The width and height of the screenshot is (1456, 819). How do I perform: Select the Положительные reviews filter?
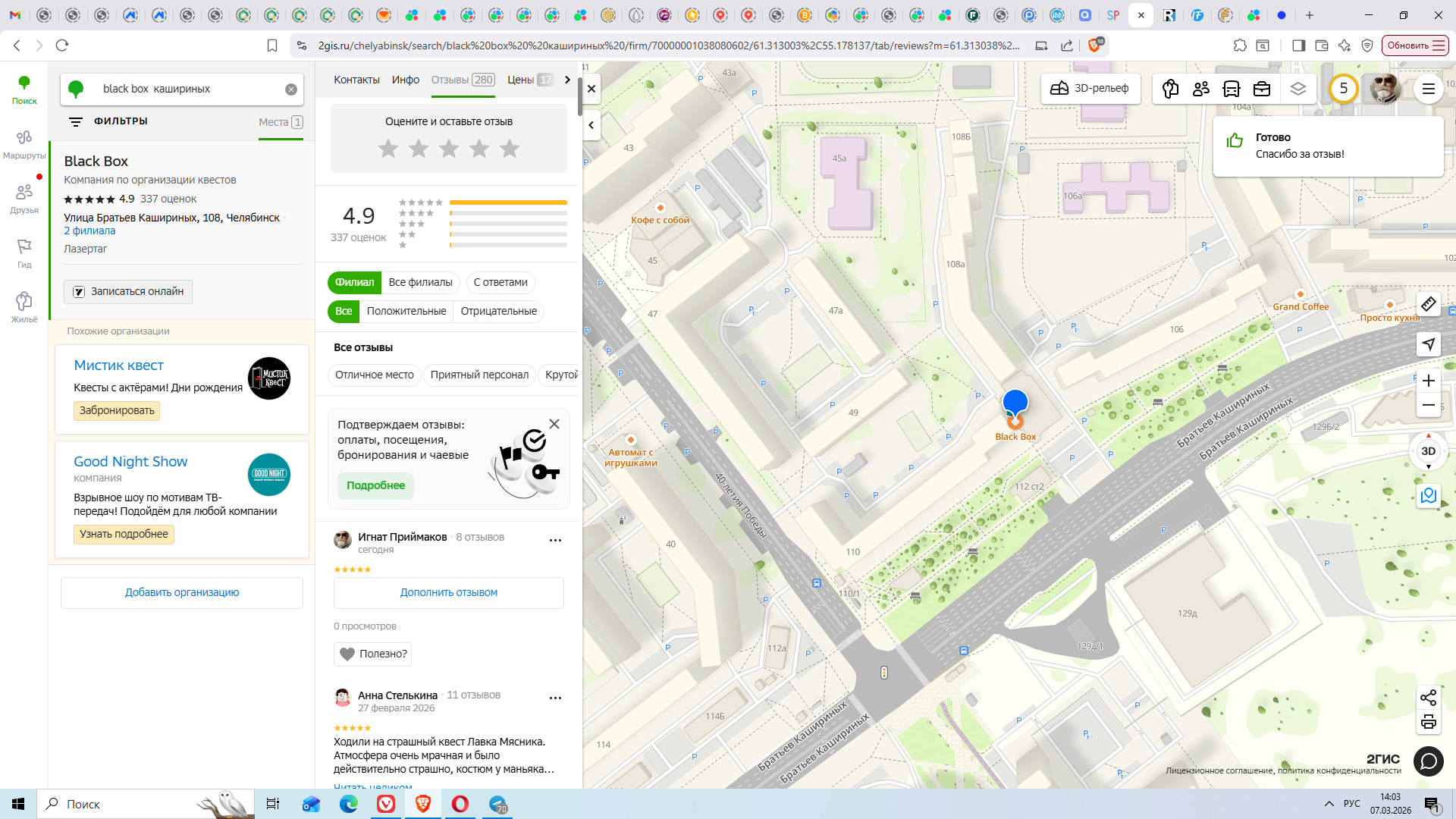(406, 311)
